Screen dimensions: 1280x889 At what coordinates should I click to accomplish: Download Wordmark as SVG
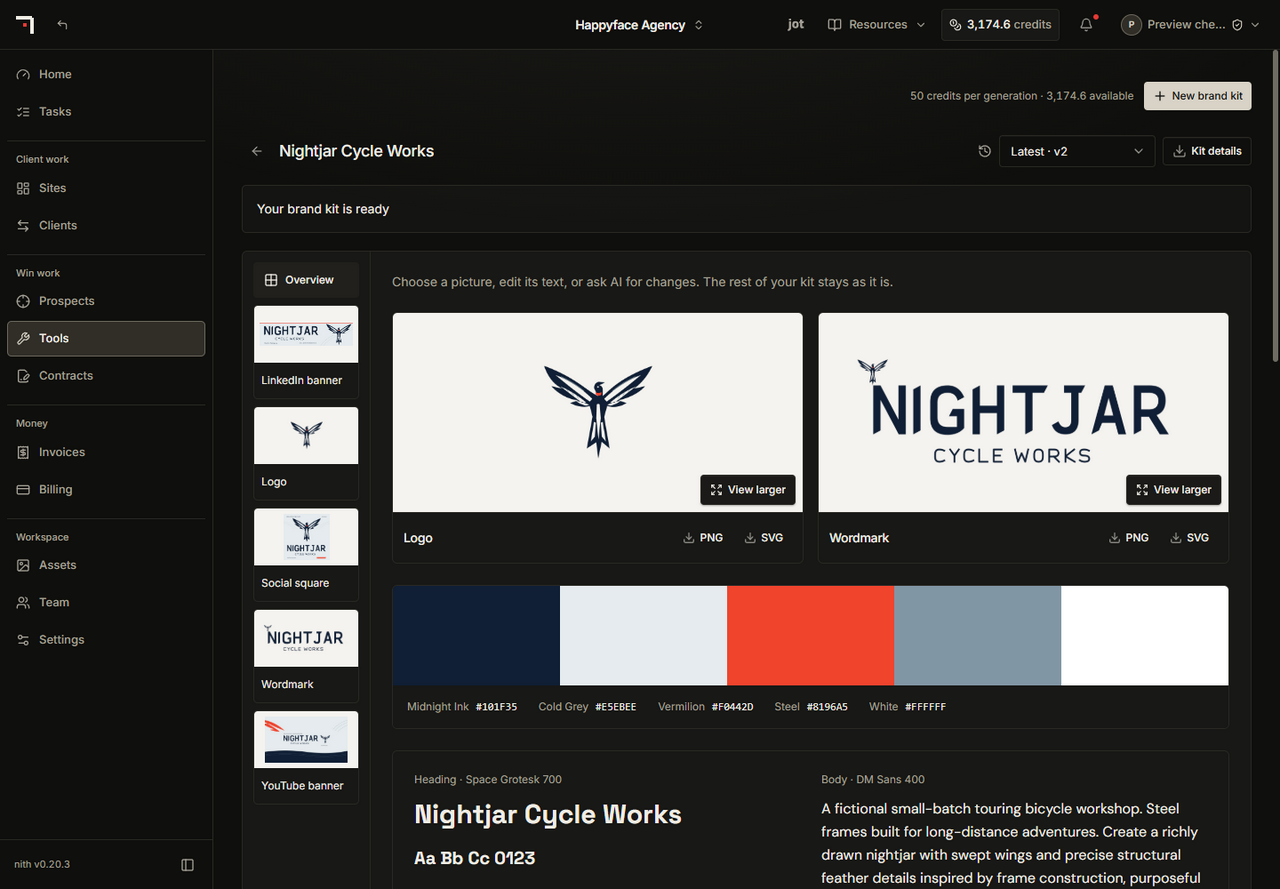(1190, 538)
